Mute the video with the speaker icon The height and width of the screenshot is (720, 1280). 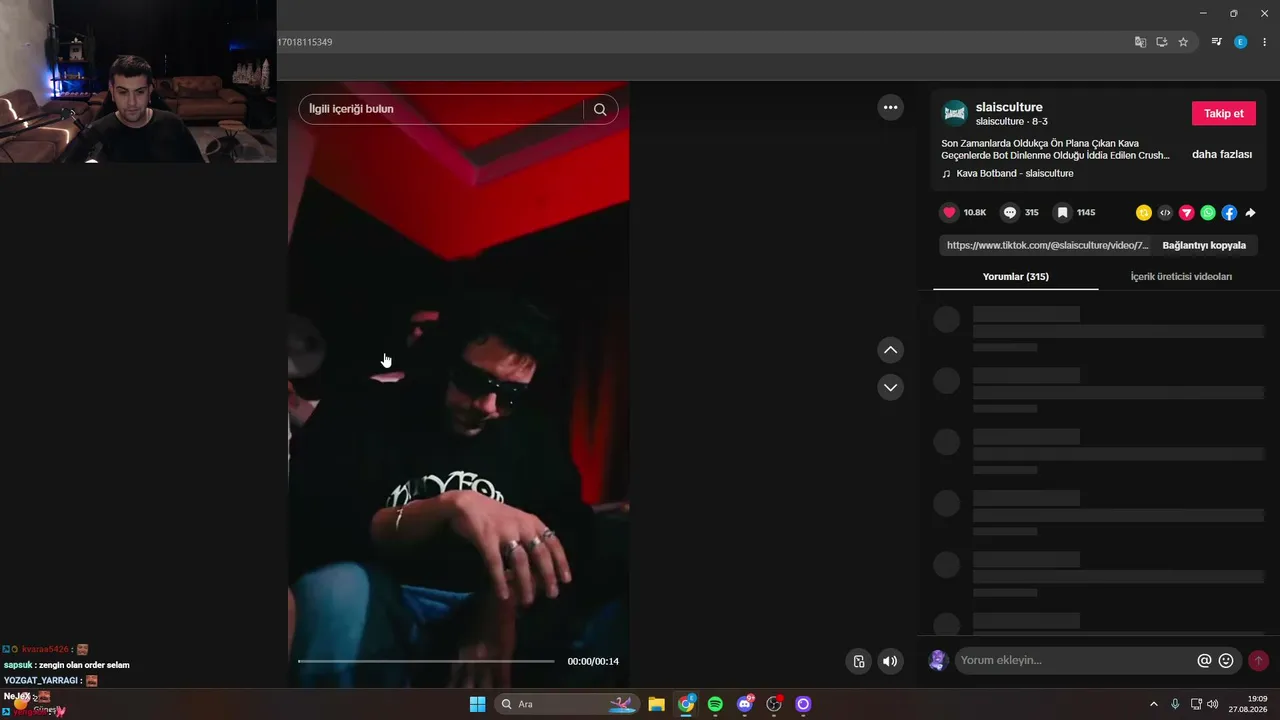pyautogui.click(x=890, y=661)
